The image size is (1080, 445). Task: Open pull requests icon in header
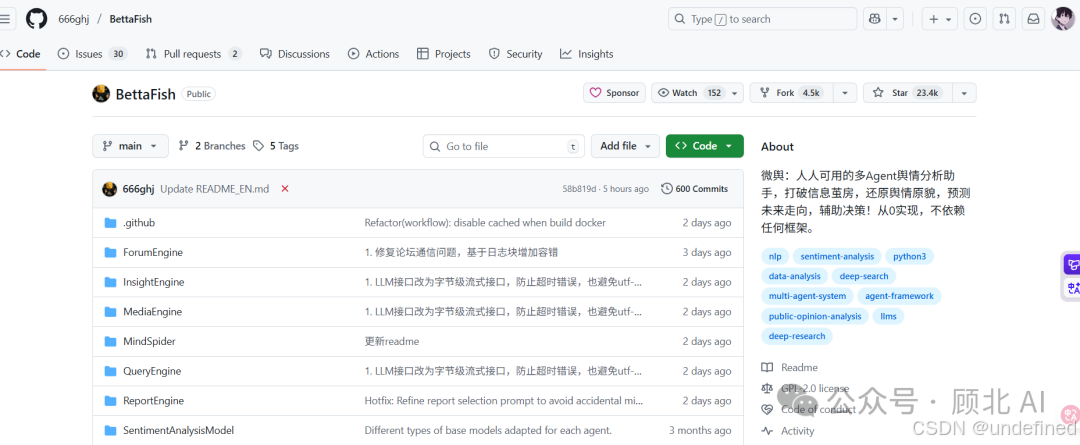pos(1004,19)
